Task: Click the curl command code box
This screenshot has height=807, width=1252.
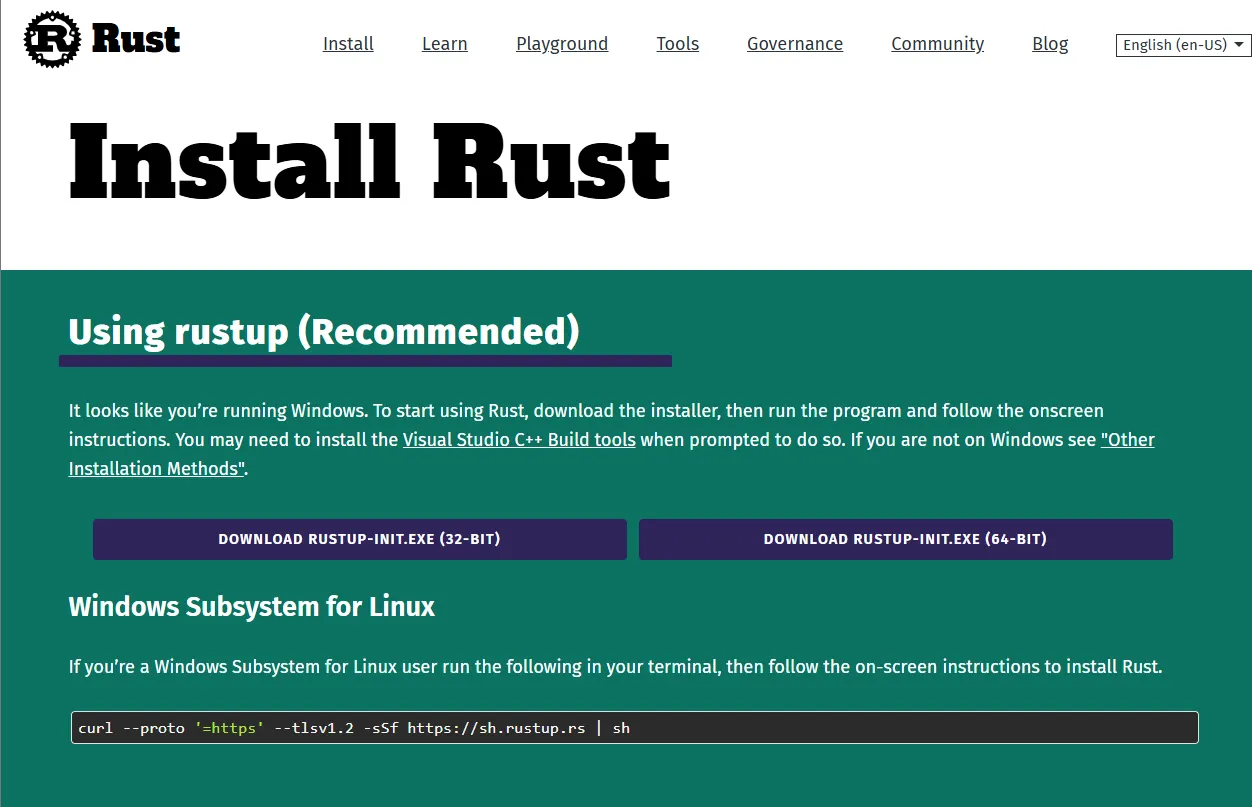Action: point(635,727)
